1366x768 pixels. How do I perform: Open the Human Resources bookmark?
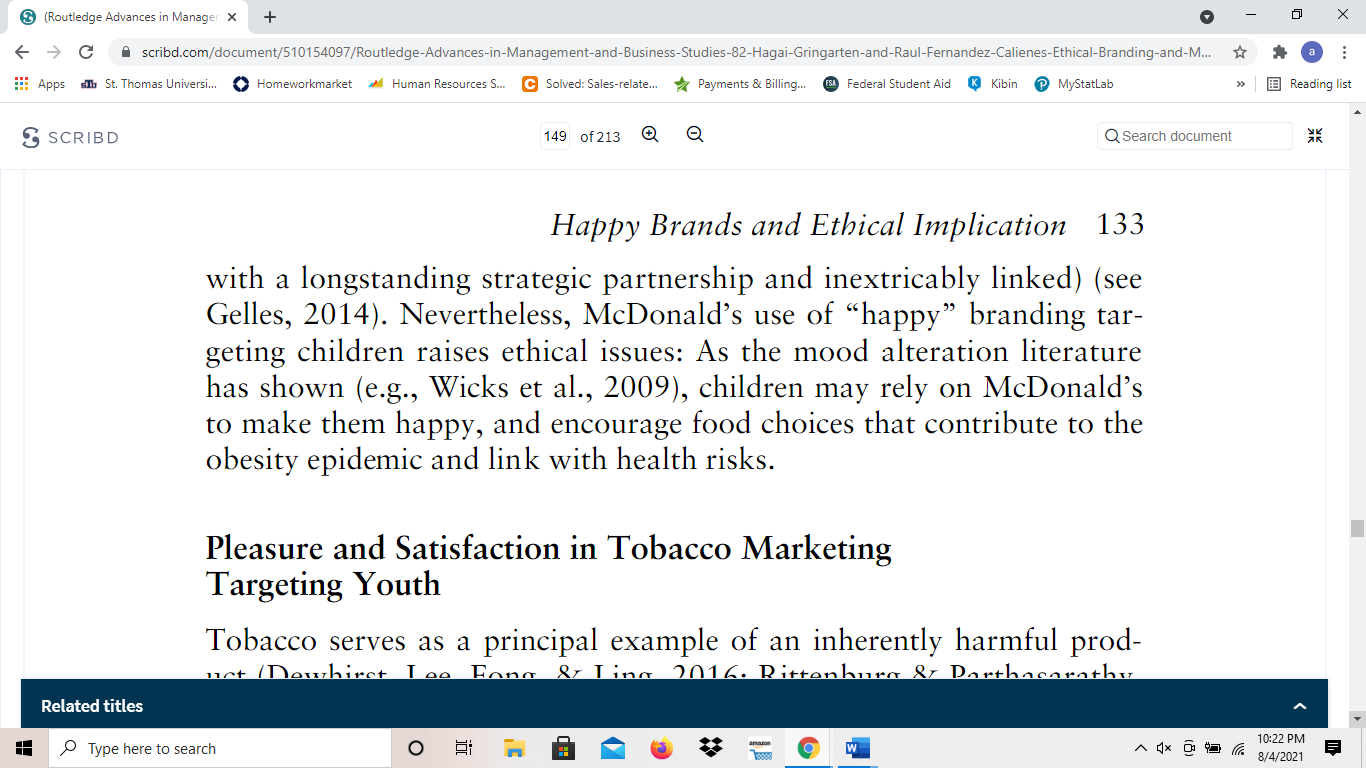(x=437, y=84)
